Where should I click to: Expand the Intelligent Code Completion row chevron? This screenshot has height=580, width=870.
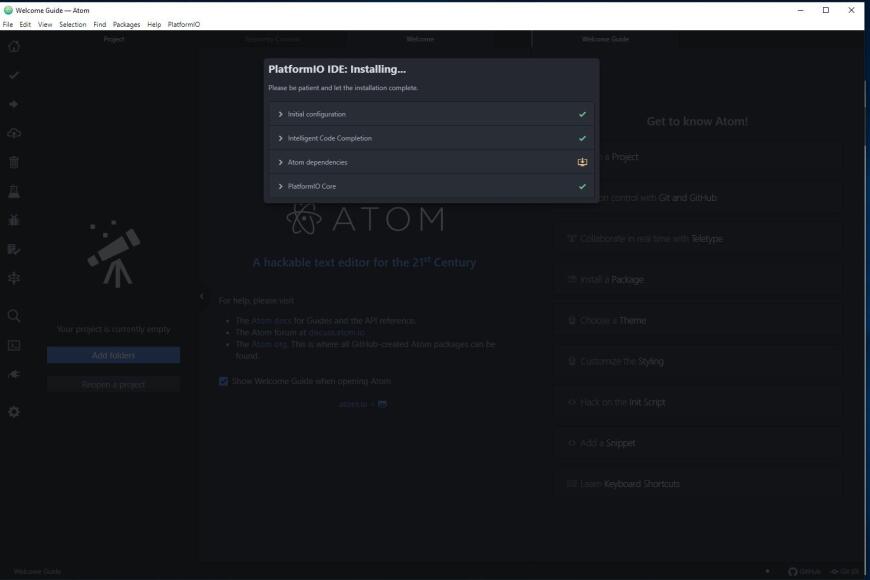280,138
